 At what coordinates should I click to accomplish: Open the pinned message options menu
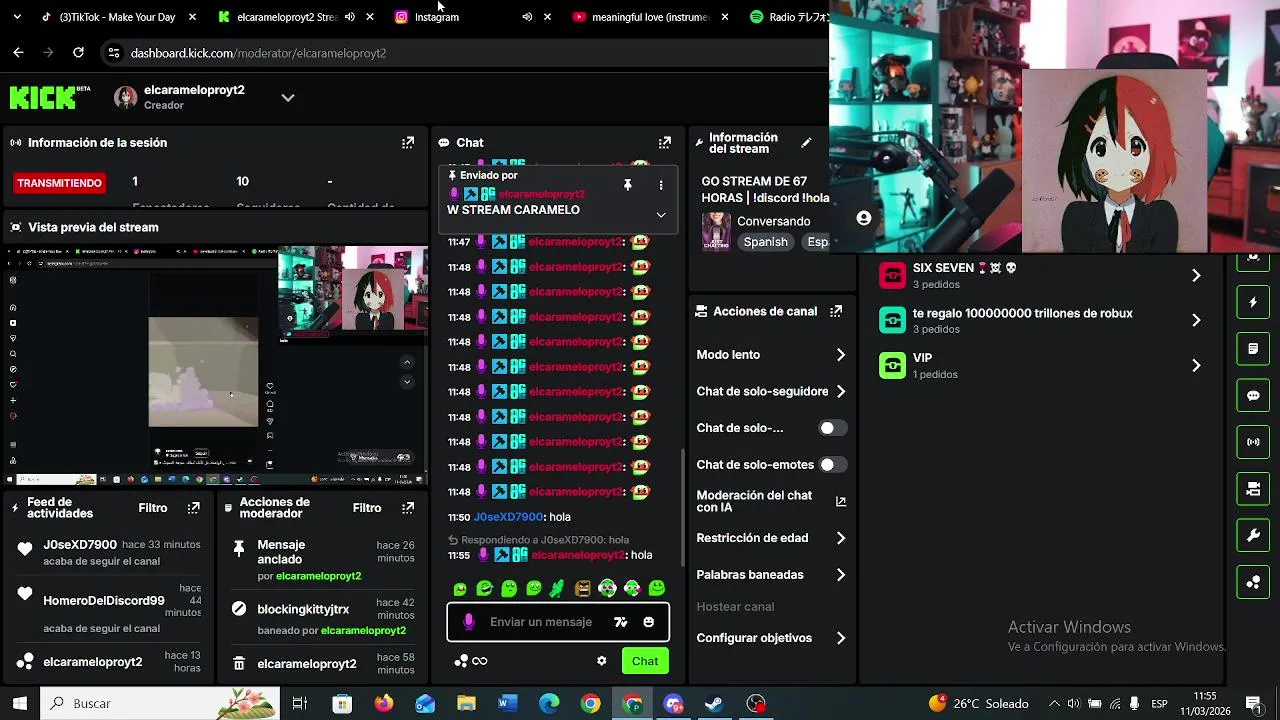click(x=660, y=185)
